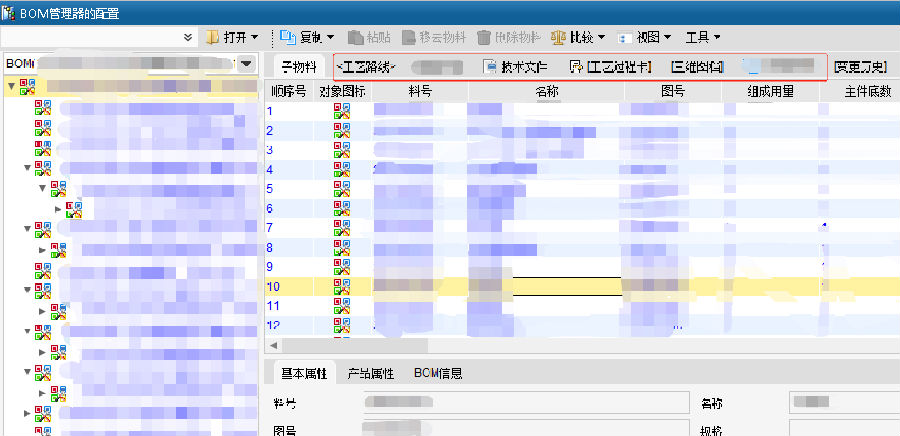Open the 变更历史 tab
This screenshot has width=900, height=436.
(x=861, y=67)
